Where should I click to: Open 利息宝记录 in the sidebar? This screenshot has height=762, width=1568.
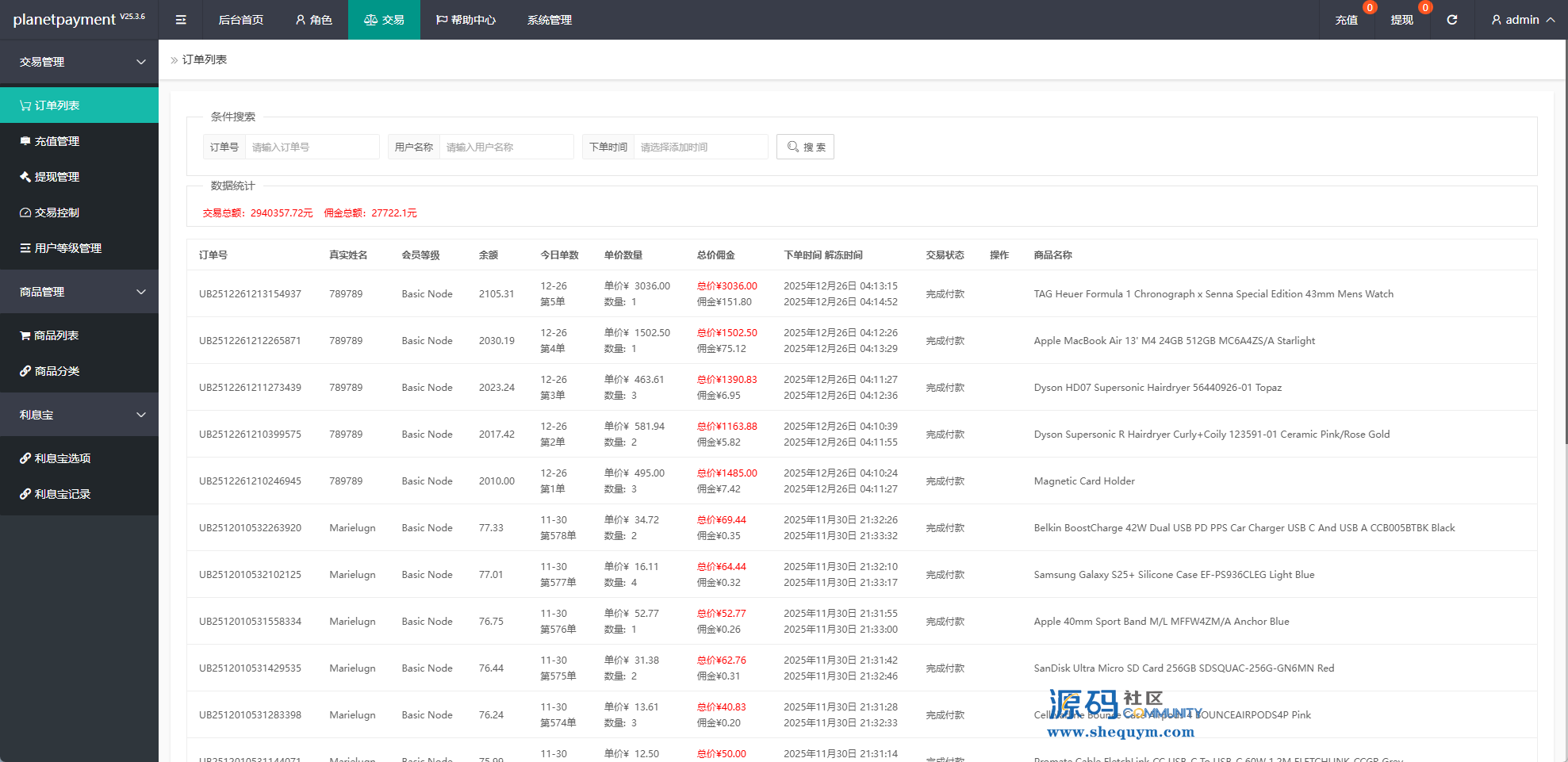[62, 494]
